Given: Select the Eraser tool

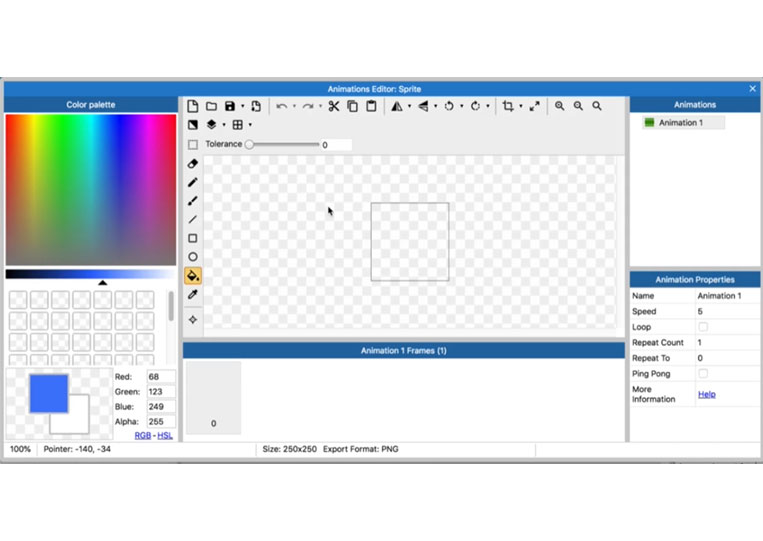Looking at the screenshot, I should [x=193, y=164].
